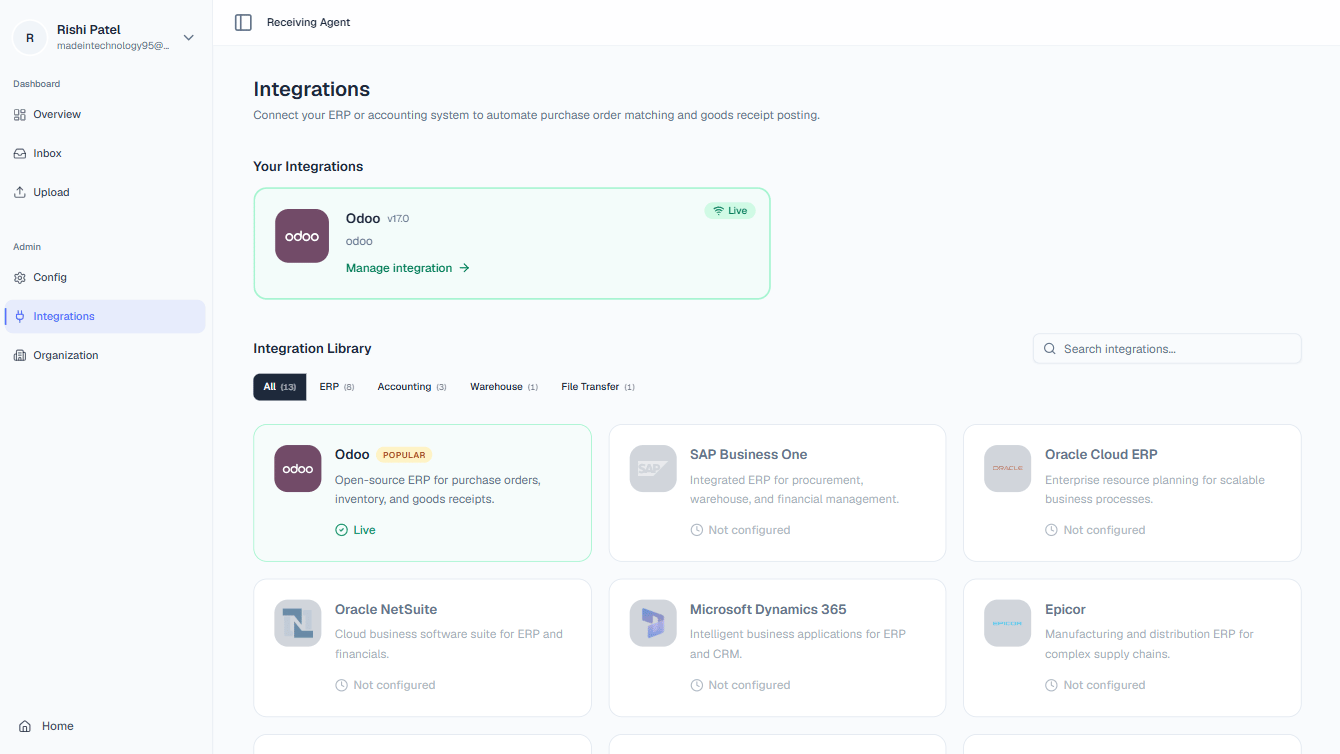
Task: Select the Warehouse filter tab
Action: coord(504,387)
